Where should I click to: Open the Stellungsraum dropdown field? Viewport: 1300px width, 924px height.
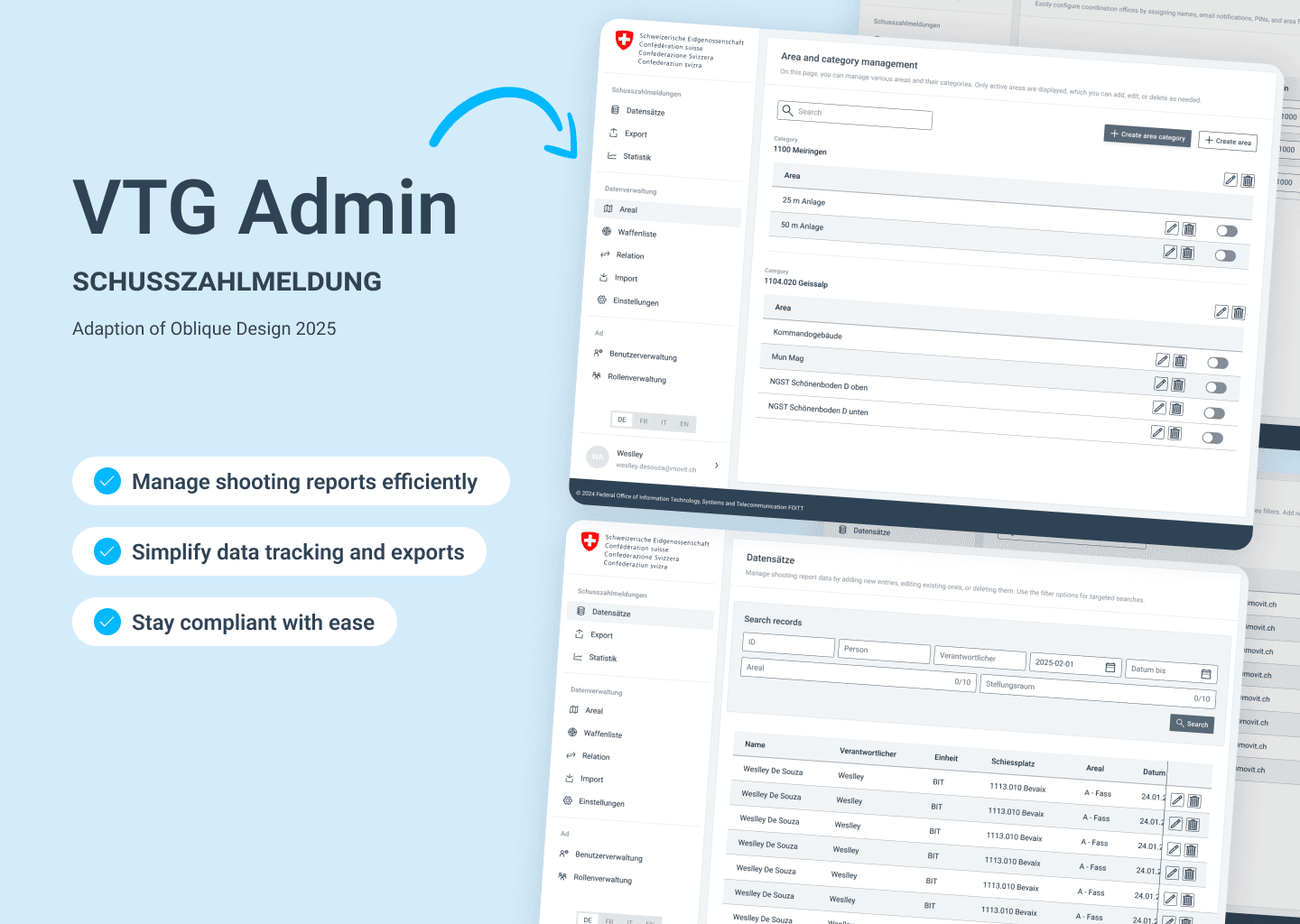[1097, 691]
